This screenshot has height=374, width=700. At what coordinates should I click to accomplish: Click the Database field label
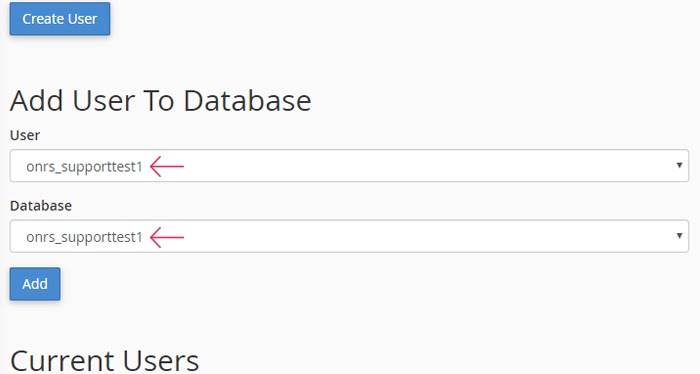pyautogui.click(x=41, y=206)
